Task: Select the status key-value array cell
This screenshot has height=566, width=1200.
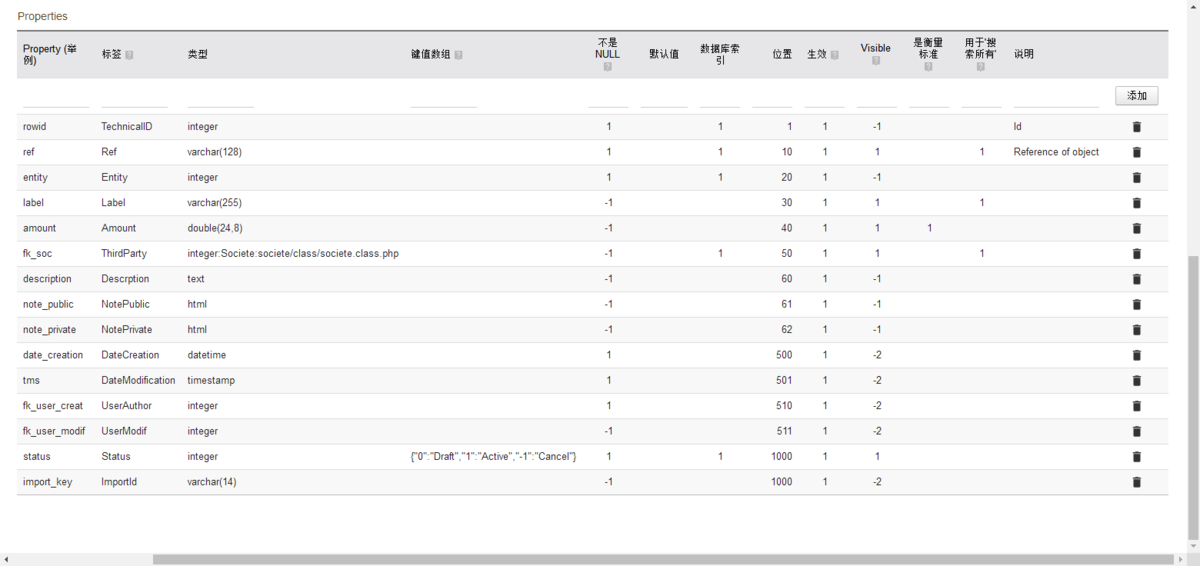Action: (493, 456)
